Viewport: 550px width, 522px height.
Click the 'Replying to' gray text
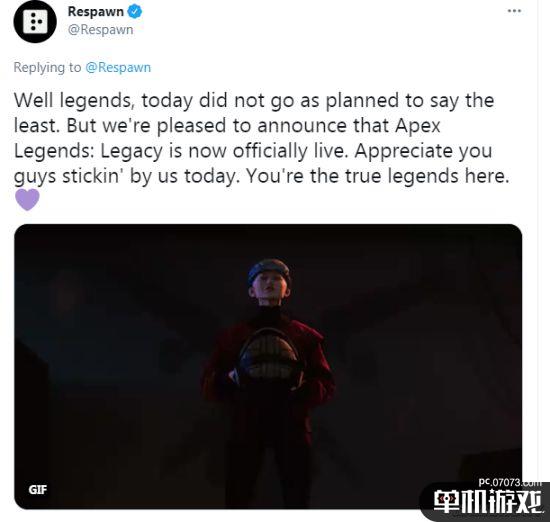[x=47, y=67]
